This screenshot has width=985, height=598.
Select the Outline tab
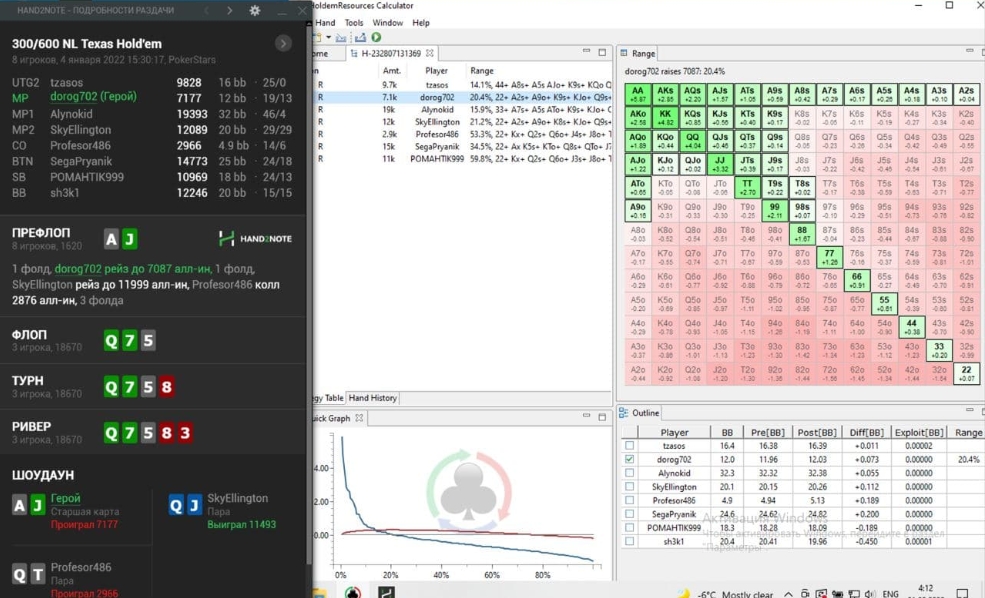pyautogui.click(x=639, y=413)
